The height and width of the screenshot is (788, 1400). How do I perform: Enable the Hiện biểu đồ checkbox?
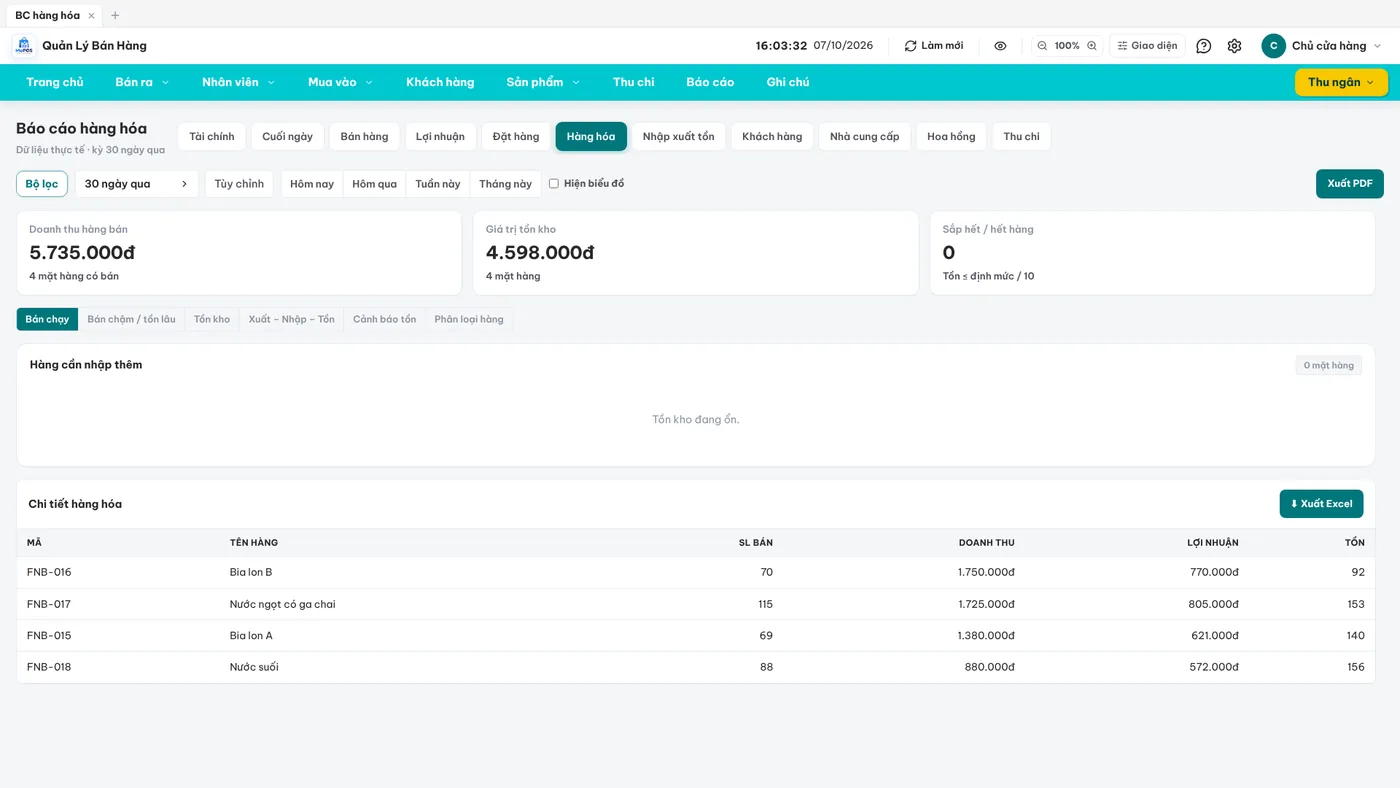tap(554, 184)
